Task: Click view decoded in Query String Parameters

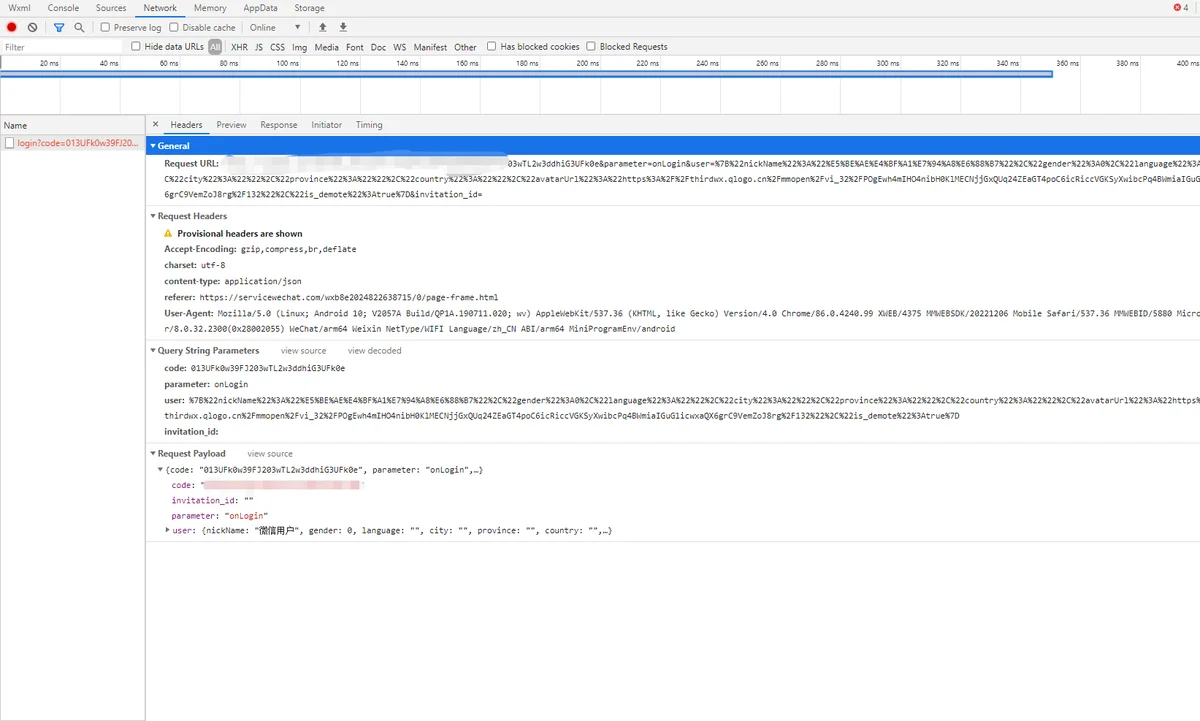Action: pyautogui.click(x=374, y=351)
